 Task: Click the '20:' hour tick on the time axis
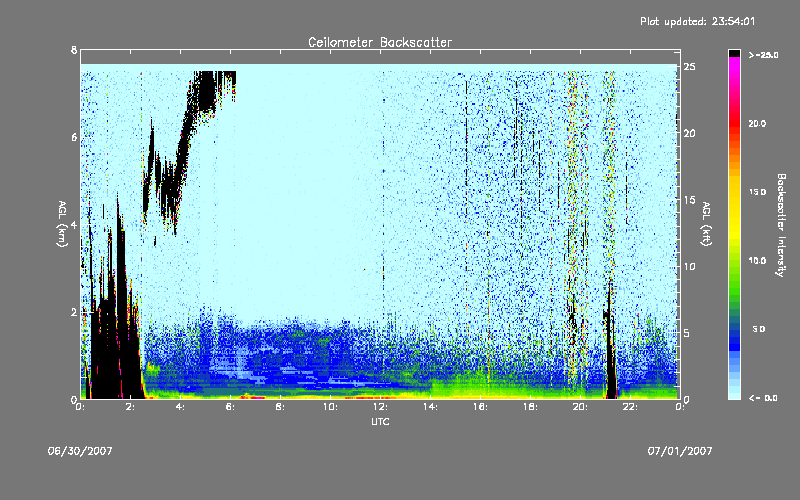(x=580, y=407)
